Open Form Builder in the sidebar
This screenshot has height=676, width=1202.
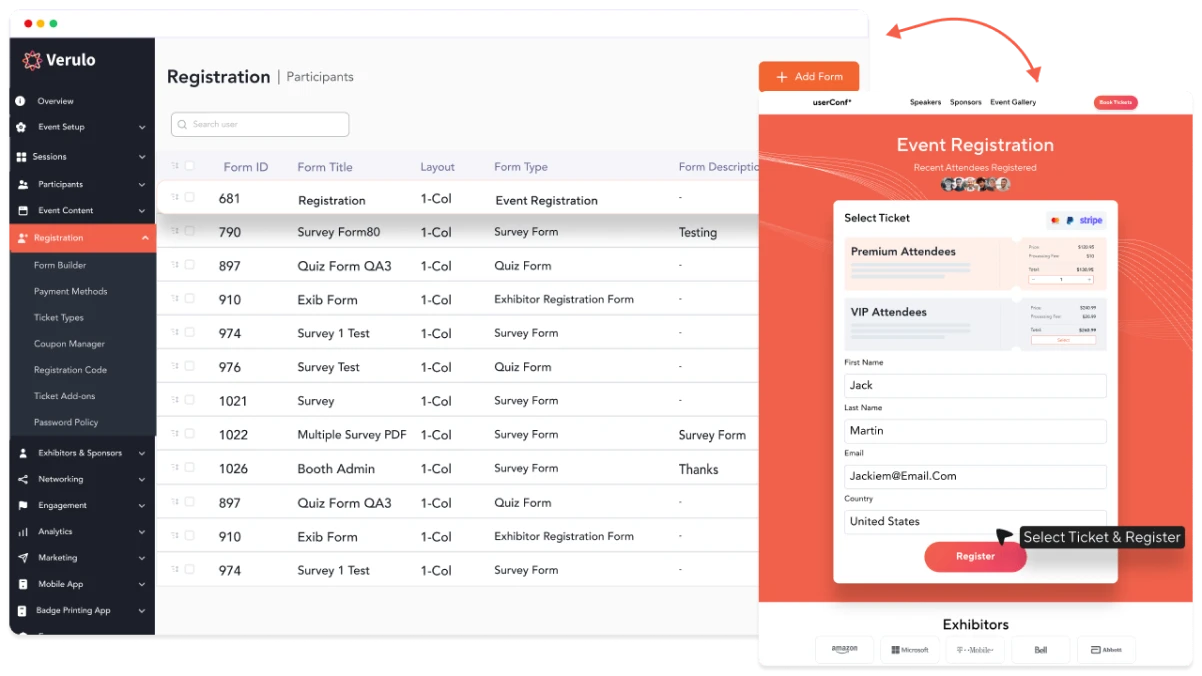60,265
